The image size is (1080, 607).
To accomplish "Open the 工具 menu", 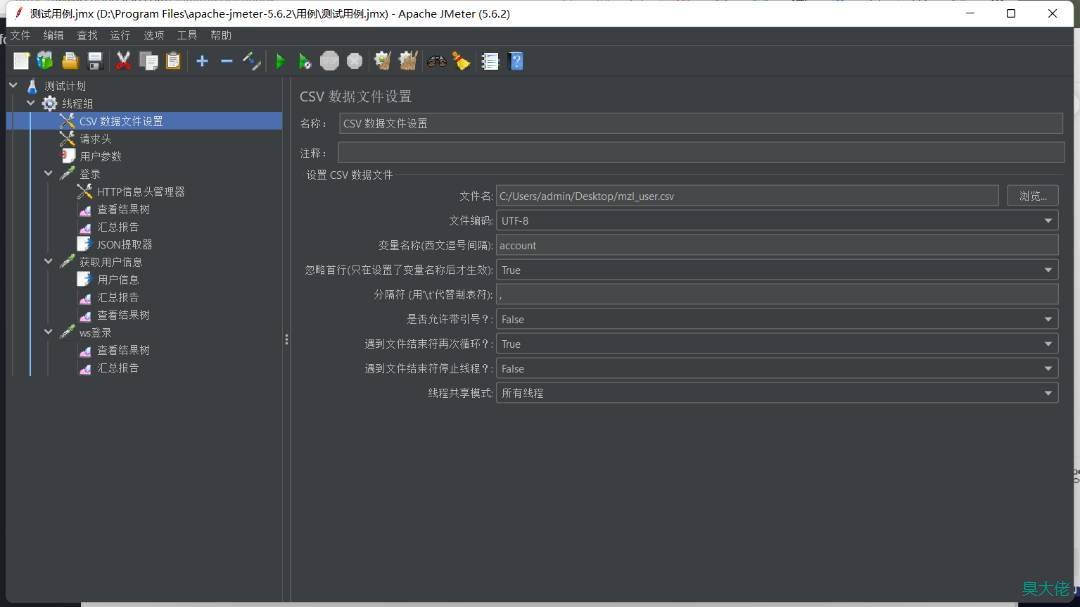I will 187,35.
